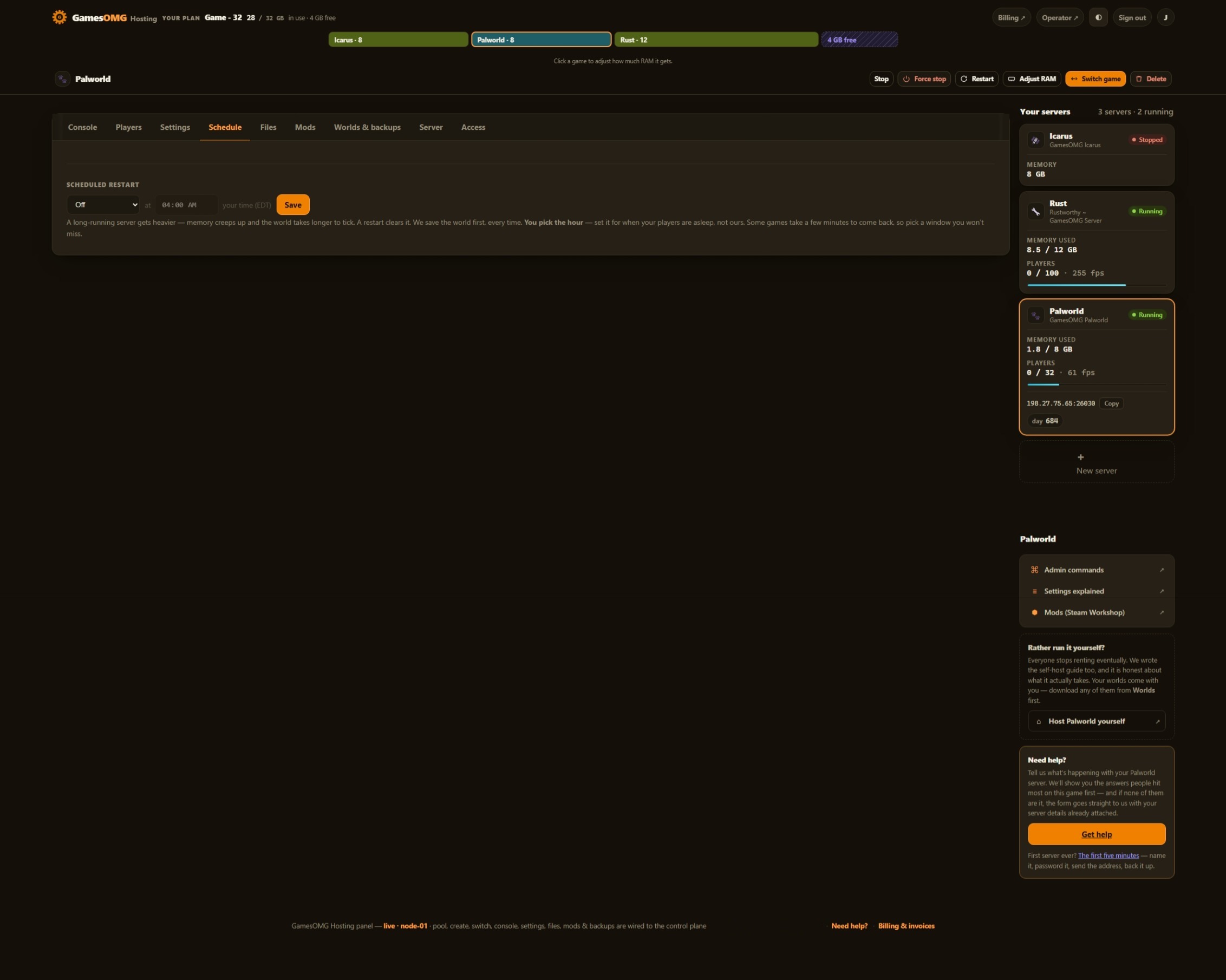Go to the Settings tab
This screenshot has height=980, width=1226.
(x=175, y=127)
